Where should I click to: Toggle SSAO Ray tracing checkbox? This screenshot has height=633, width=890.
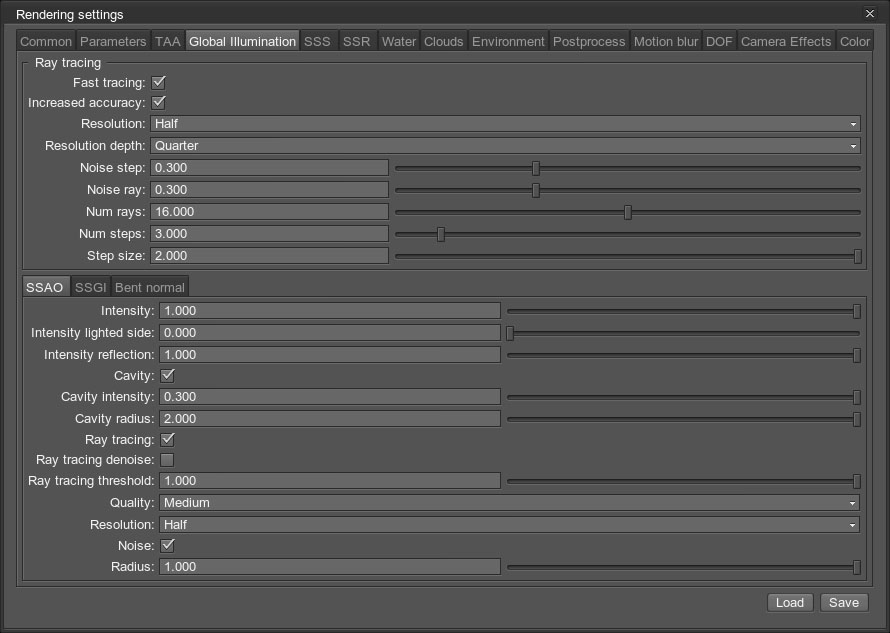point(167,440)
